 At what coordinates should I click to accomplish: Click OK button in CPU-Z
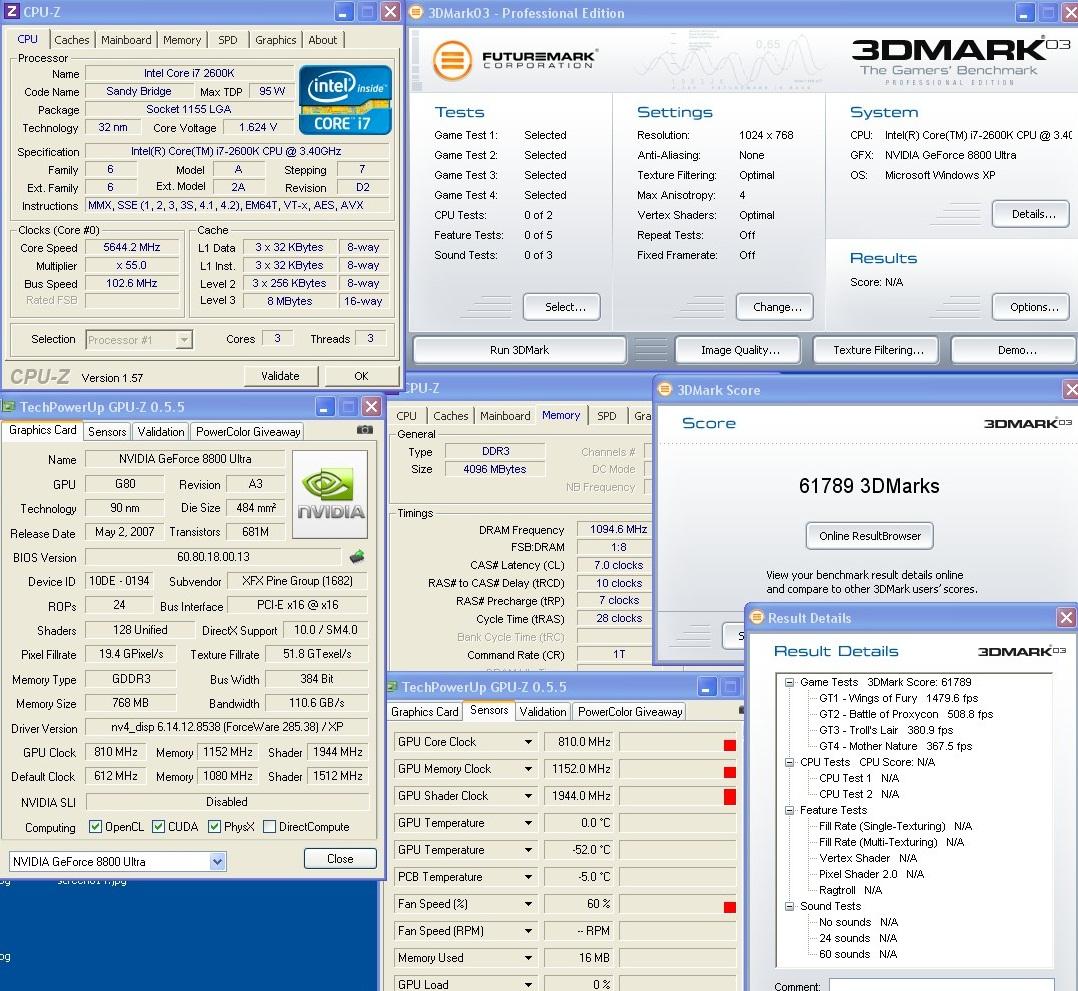pos(362,375)
